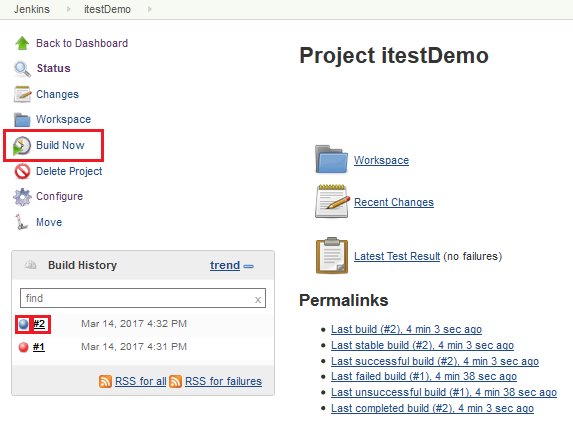Click the Status magnifier icon

click(x=22, y=69)
